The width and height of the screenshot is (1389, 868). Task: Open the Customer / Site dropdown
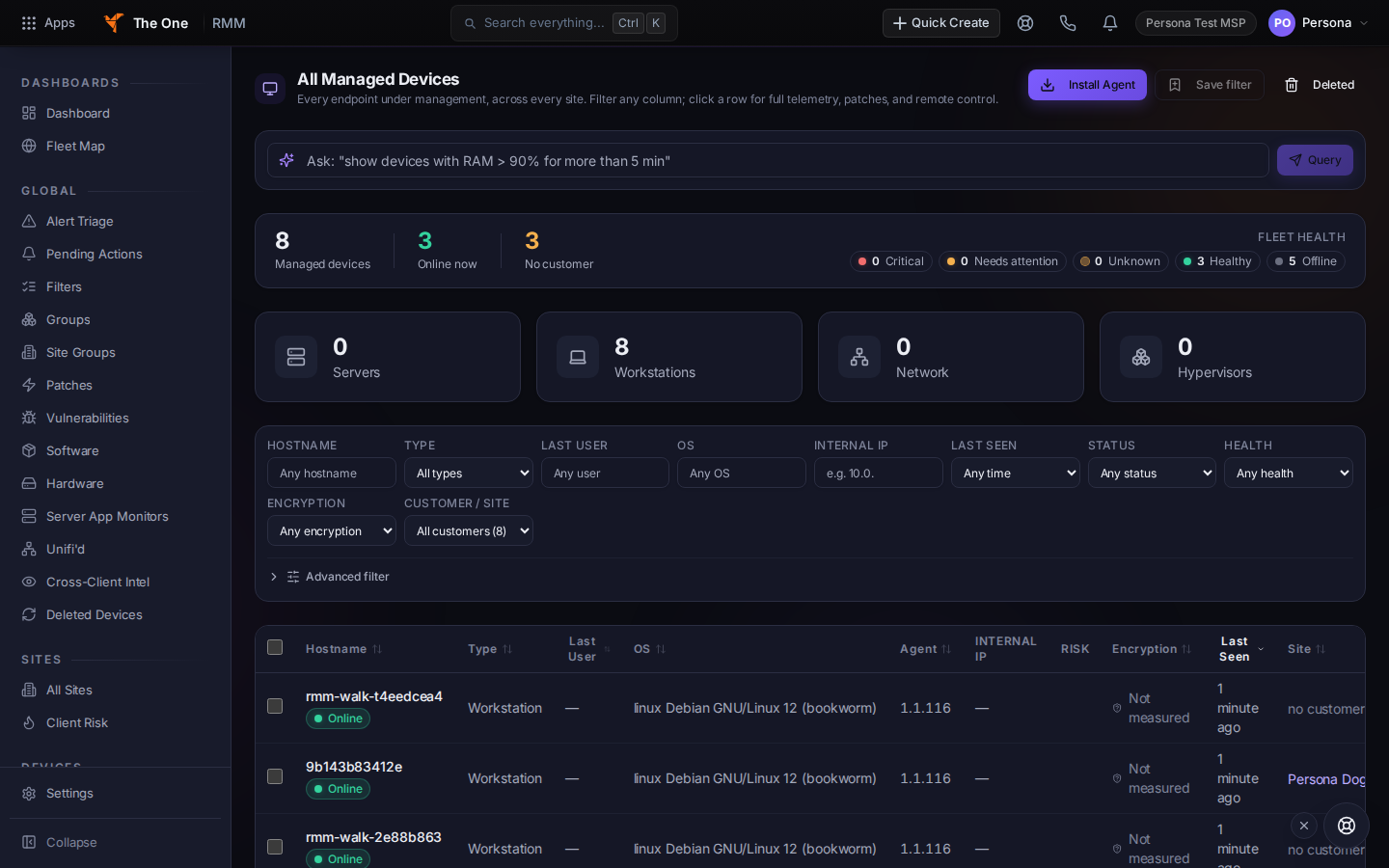point(469,530)
